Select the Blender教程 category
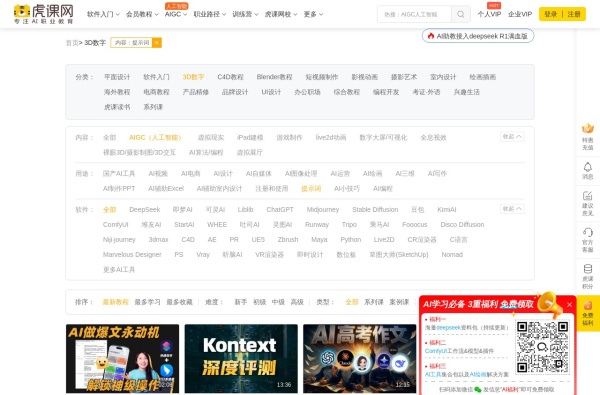600x395 pixels. click(x=274, y=77)
